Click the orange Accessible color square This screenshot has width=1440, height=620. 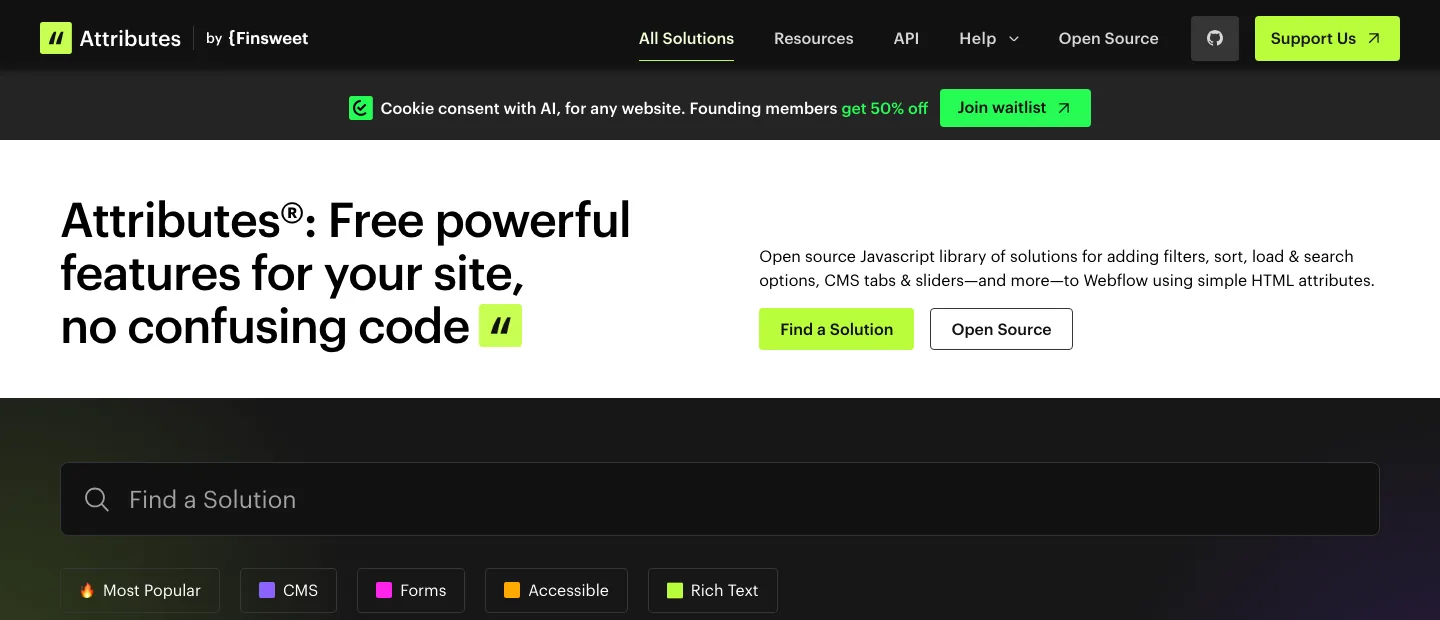click(512, 590)
